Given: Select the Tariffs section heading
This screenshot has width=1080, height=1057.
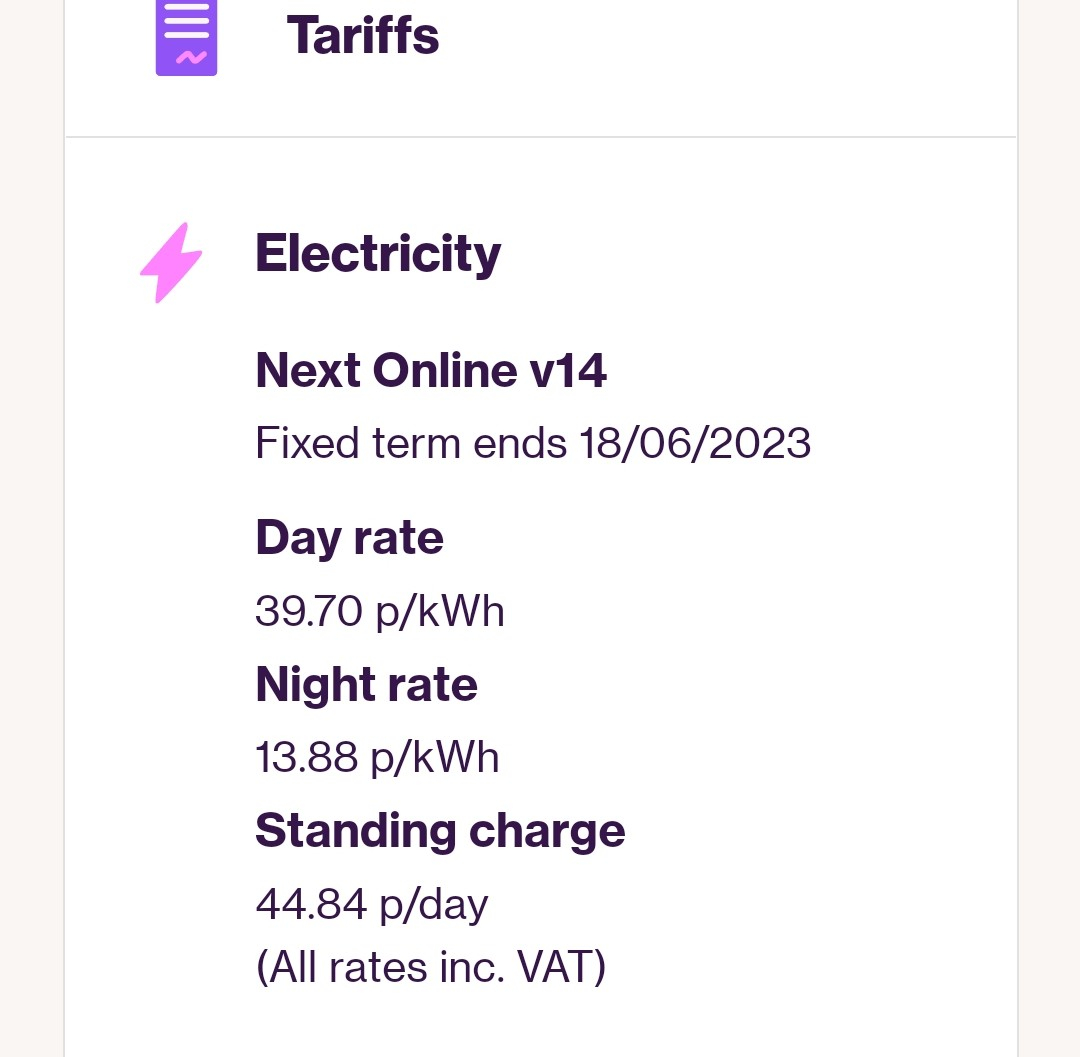Looking at the screenshot, I should coord(363,35).
